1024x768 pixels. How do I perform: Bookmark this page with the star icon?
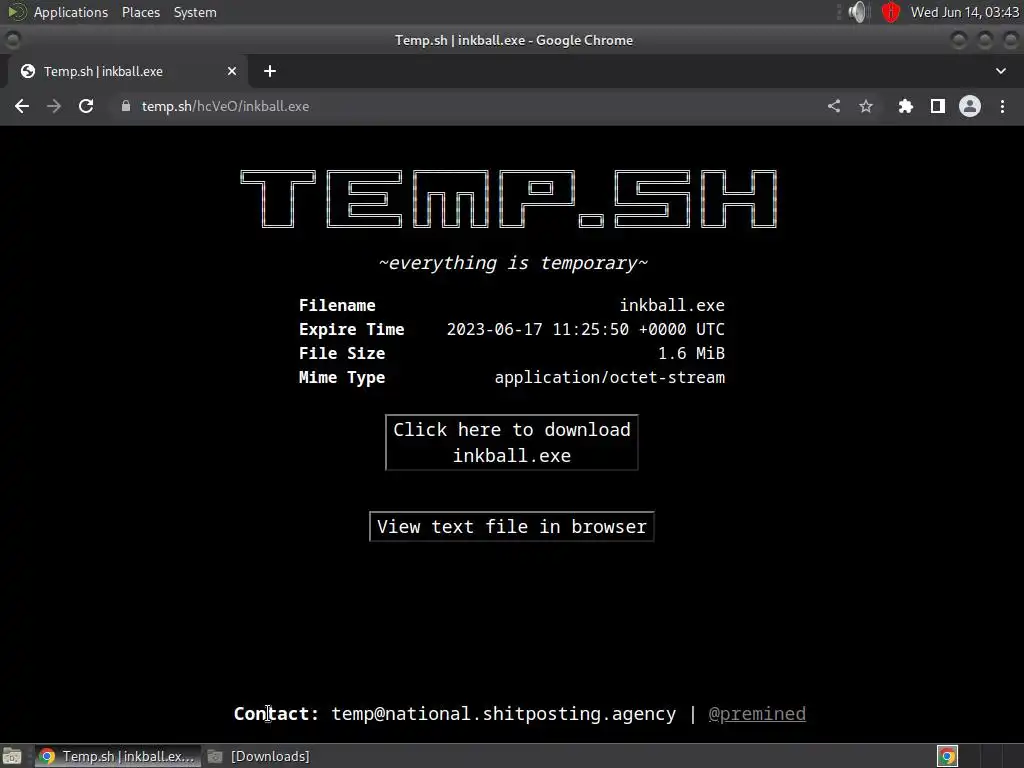(x=866, y=106)
